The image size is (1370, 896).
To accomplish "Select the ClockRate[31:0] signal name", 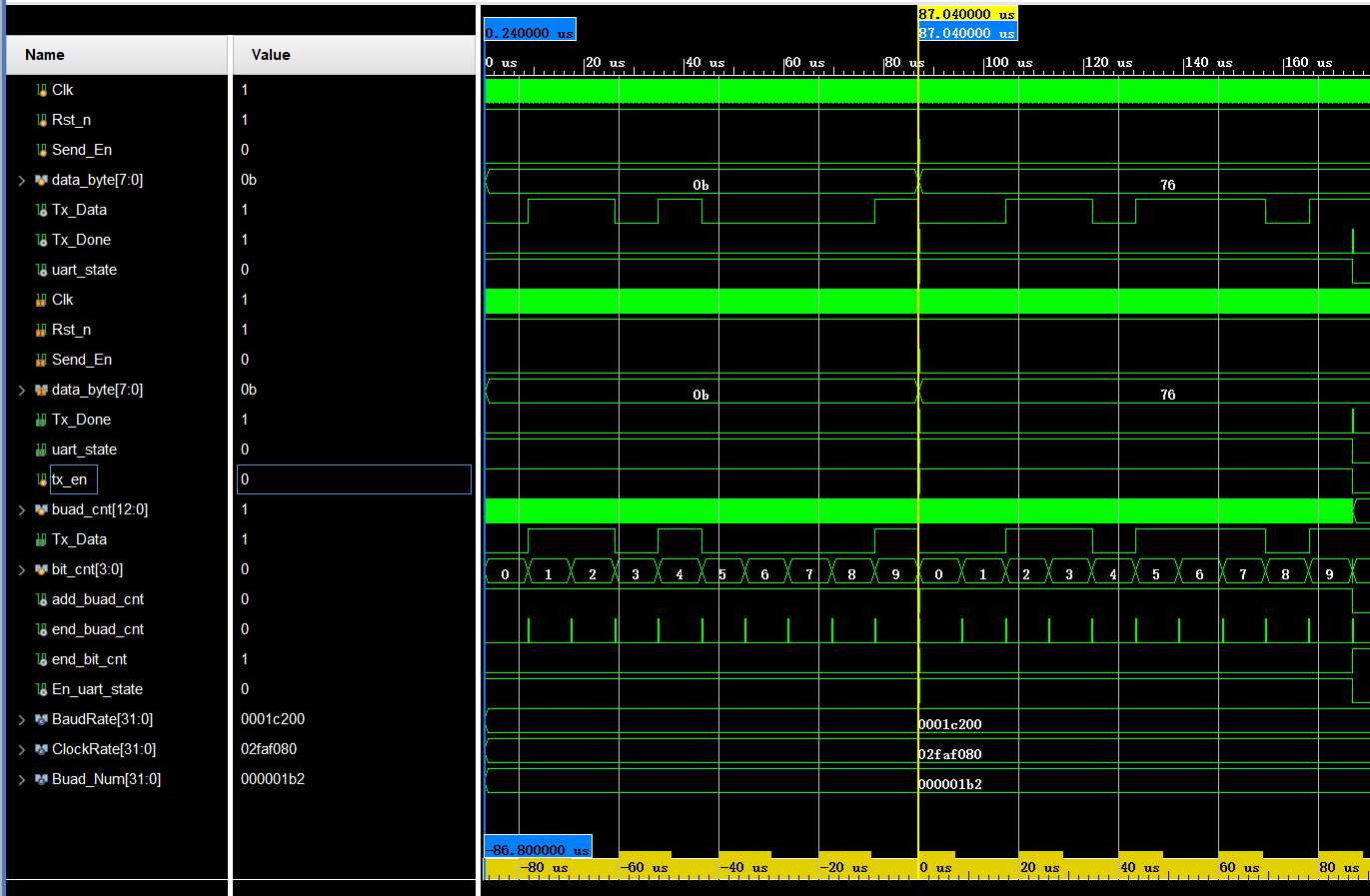I will tap(104, 749).
